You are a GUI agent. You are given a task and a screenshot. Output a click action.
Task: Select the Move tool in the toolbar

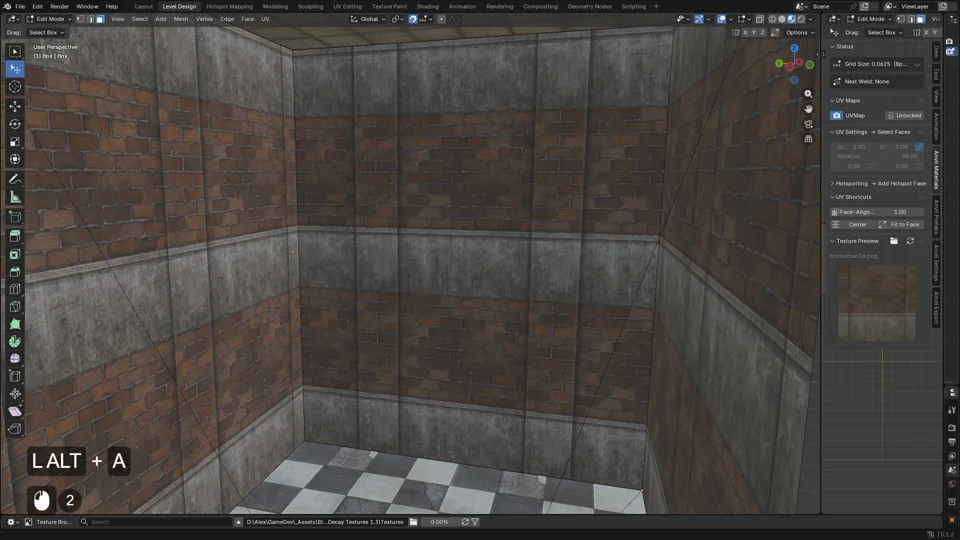point(15,106)
